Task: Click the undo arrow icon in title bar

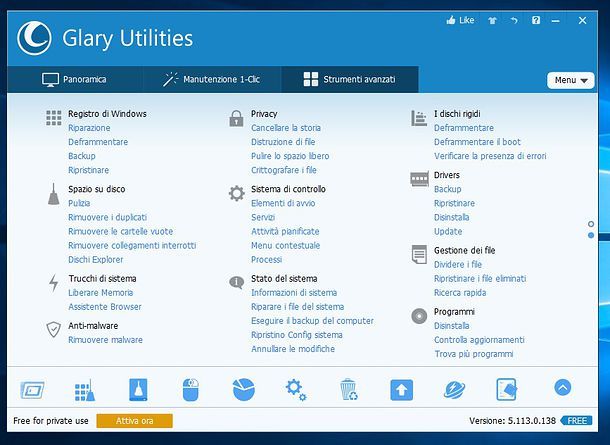Action: [x=514, y=20]
